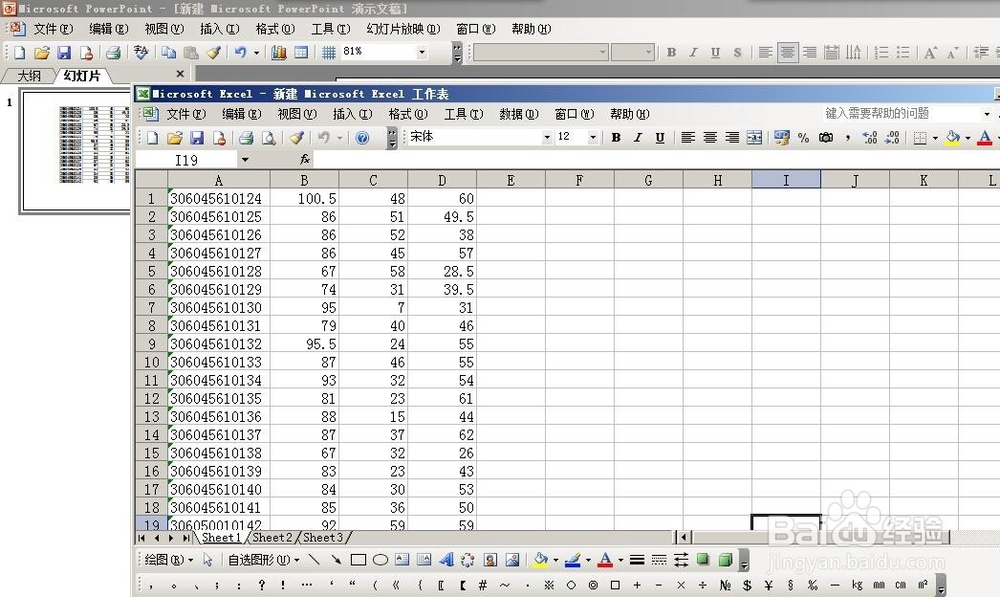Viewport: 1000px width, 597px height.
Task: Select row 10 header
Action: pyautogui.click(x=151, y=362)
